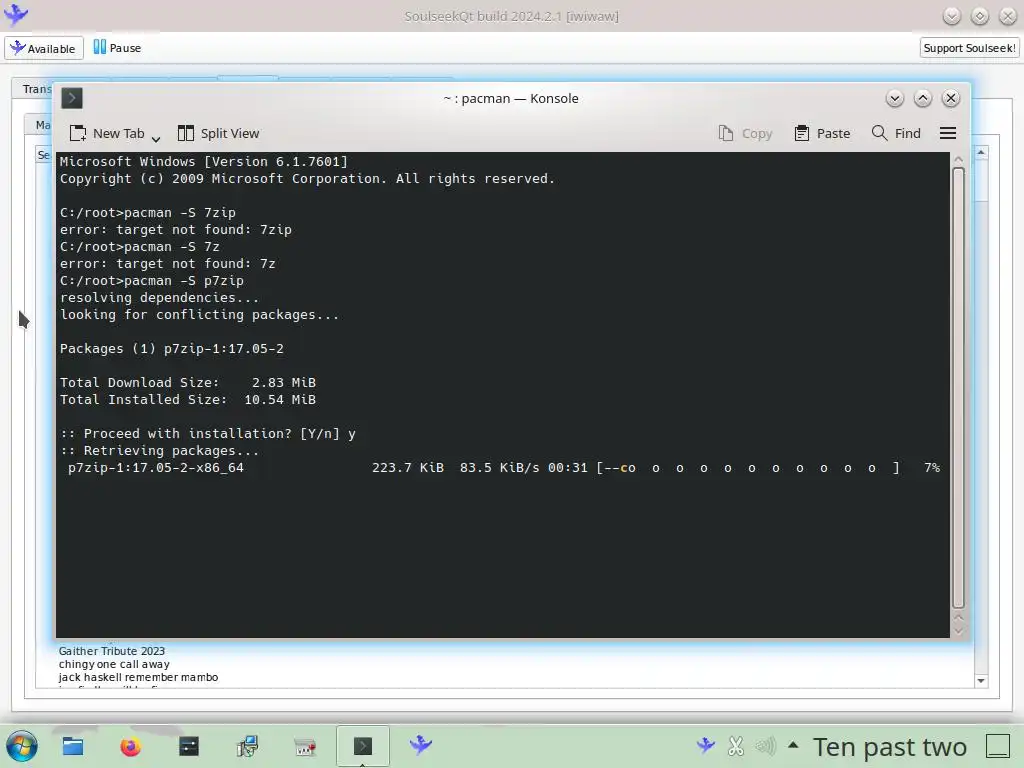Open a New Tab in Konsole
Screen dimensions: 1024x768
[x=107, y=133]
